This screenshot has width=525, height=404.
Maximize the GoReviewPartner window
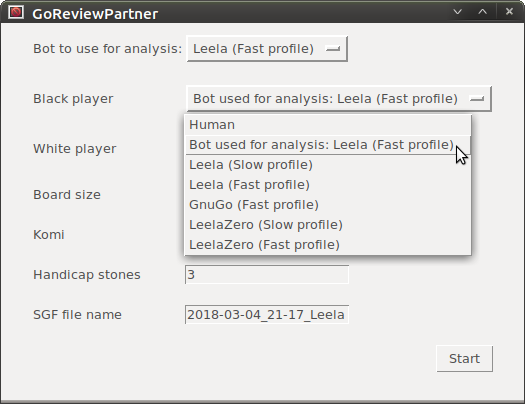pyautogui.click(x=482, y=12)
